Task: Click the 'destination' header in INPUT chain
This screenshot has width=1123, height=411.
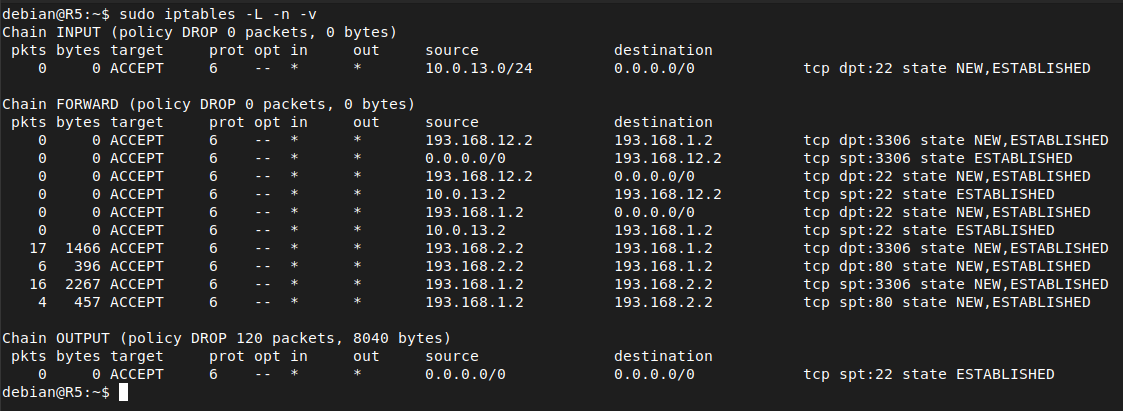Action: point(663,50)
